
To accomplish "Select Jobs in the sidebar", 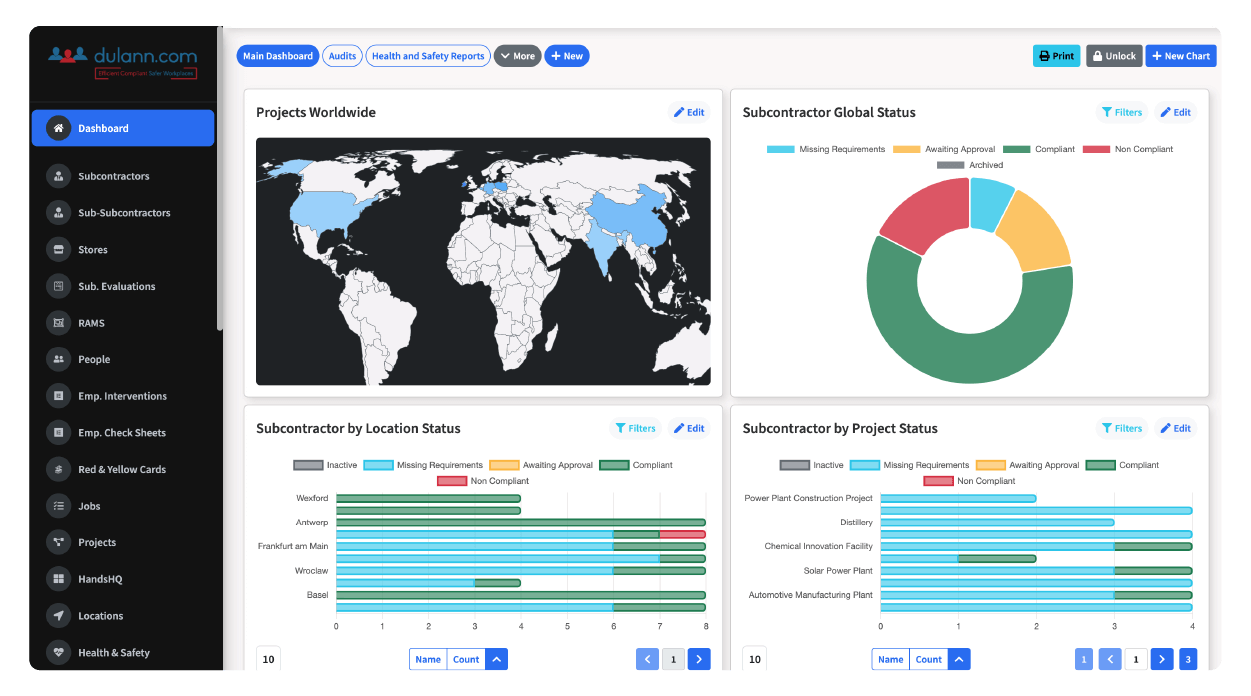I will click(x=123, y=506).
